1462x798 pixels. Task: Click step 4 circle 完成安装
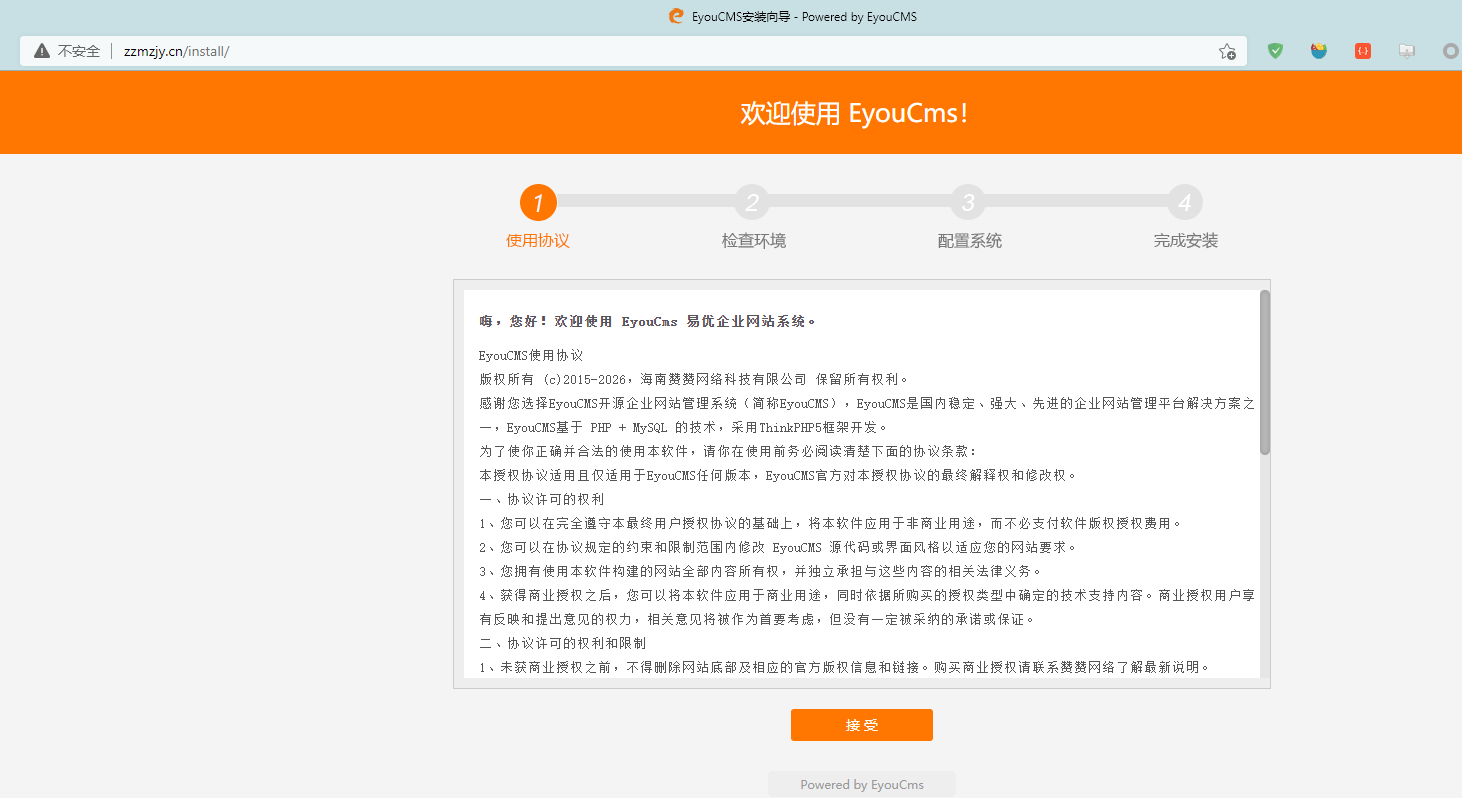(1184, 203)
